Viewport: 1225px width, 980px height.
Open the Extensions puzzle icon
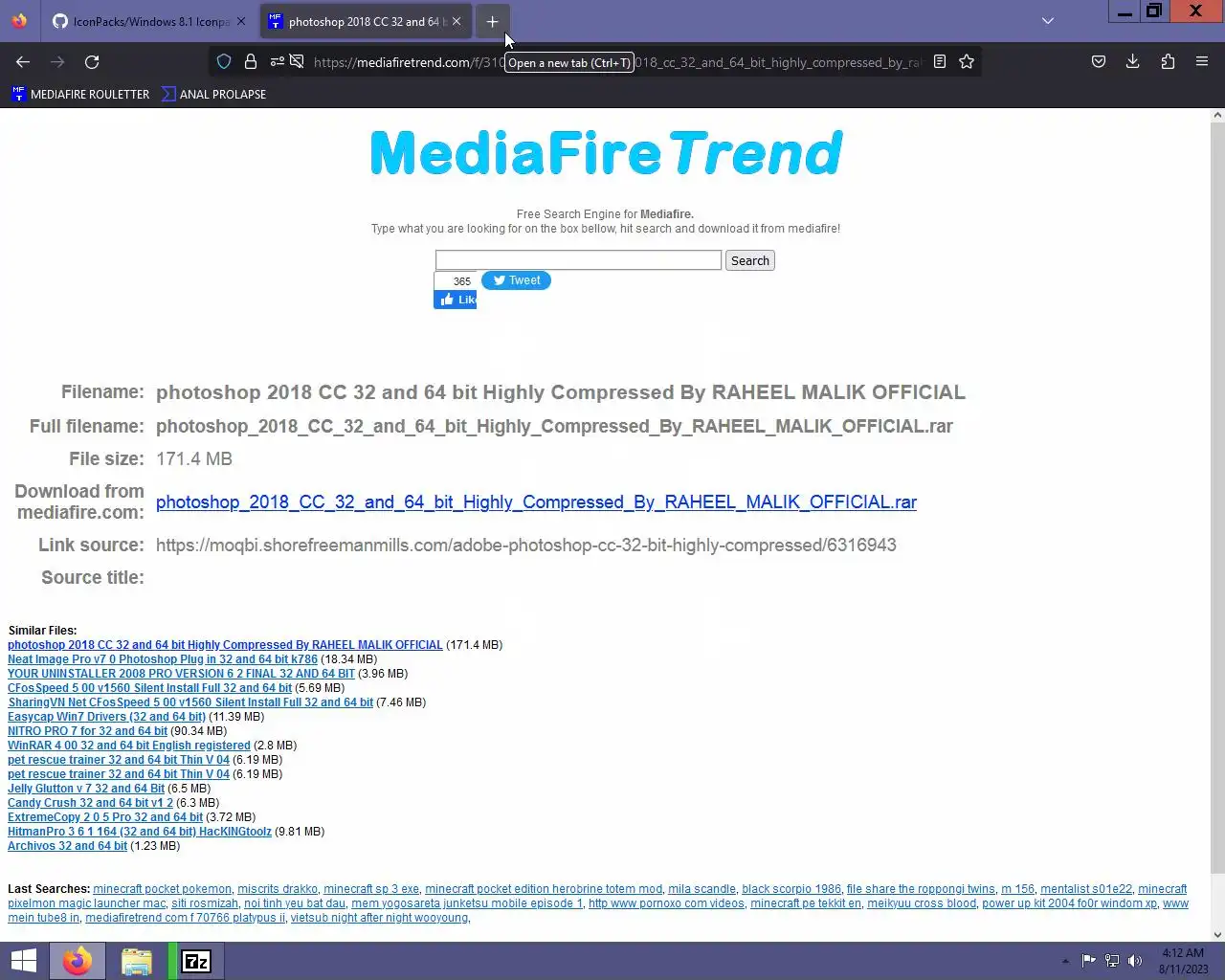click(1168, 62)
